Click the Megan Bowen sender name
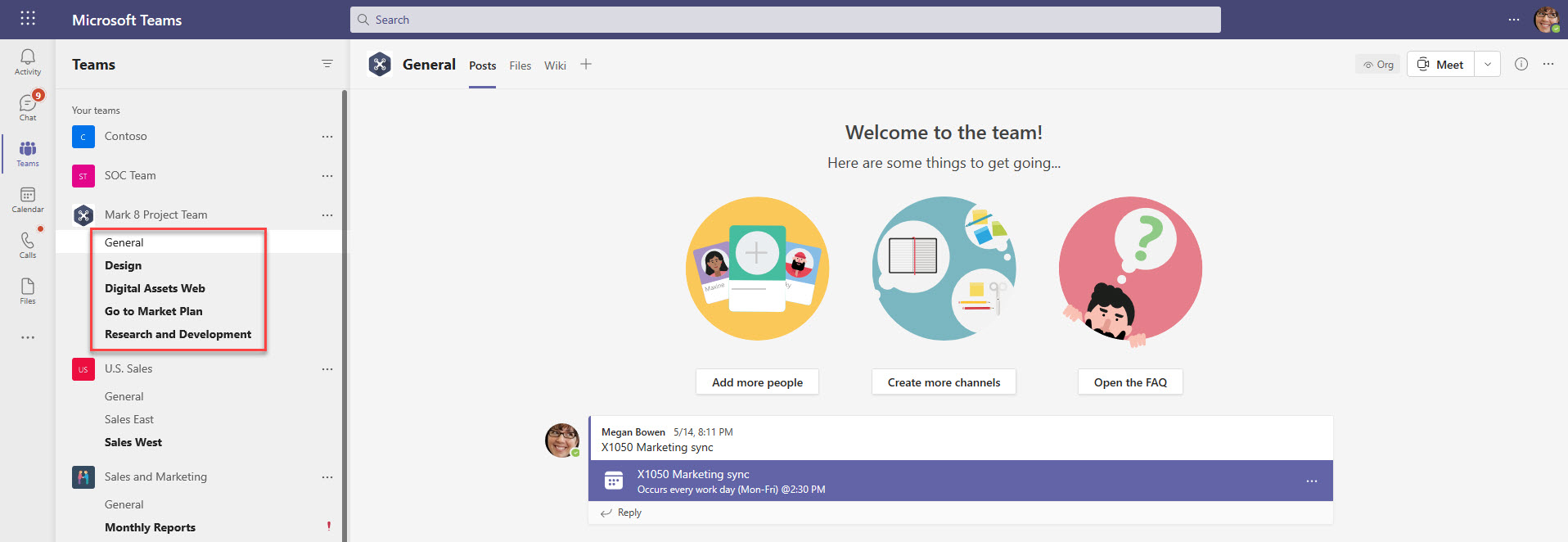This screenshot has height=542, width=1568. [633, 432]
